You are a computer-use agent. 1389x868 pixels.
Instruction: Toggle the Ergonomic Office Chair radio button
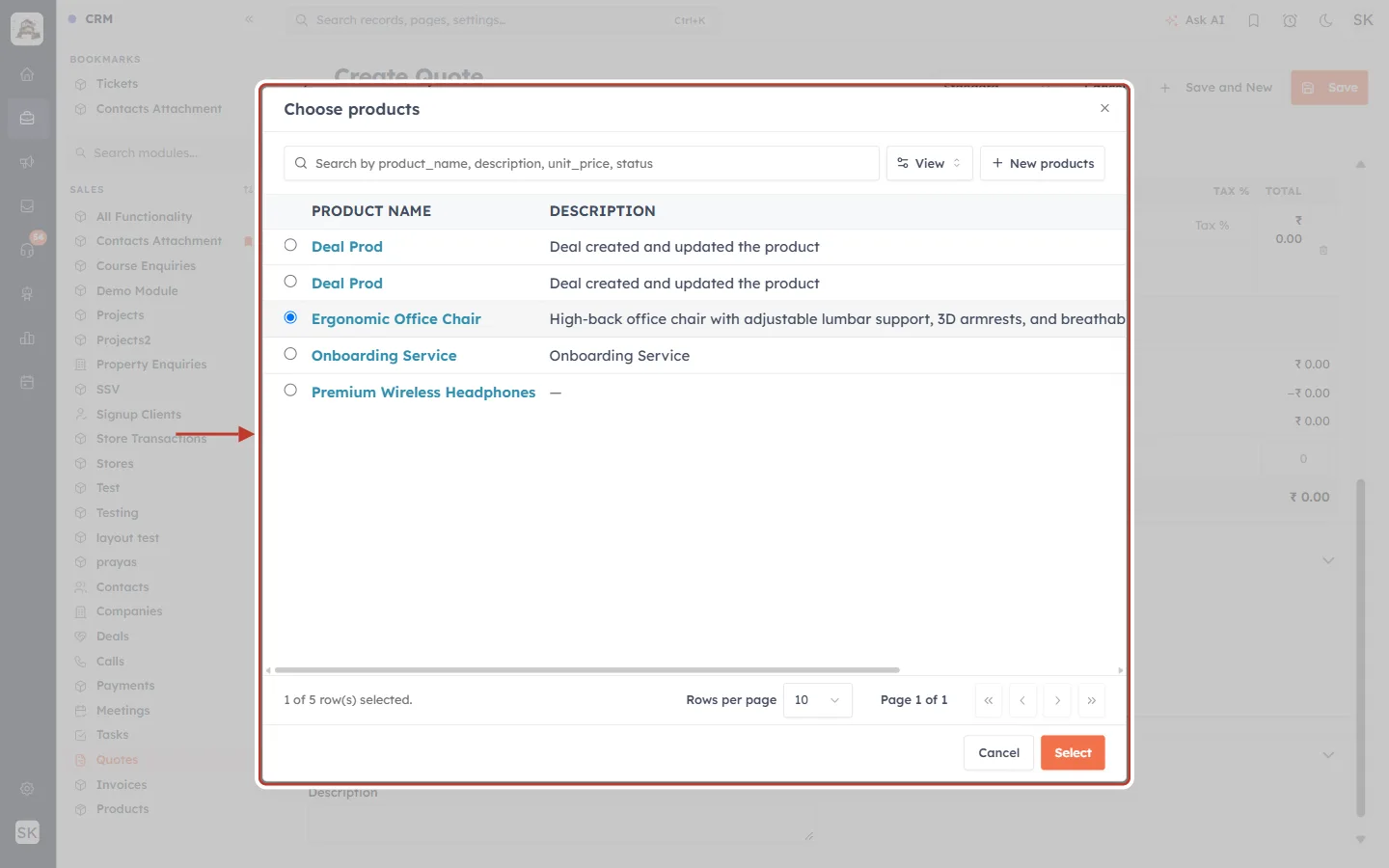pyautogui.click(x=290, y=317)
